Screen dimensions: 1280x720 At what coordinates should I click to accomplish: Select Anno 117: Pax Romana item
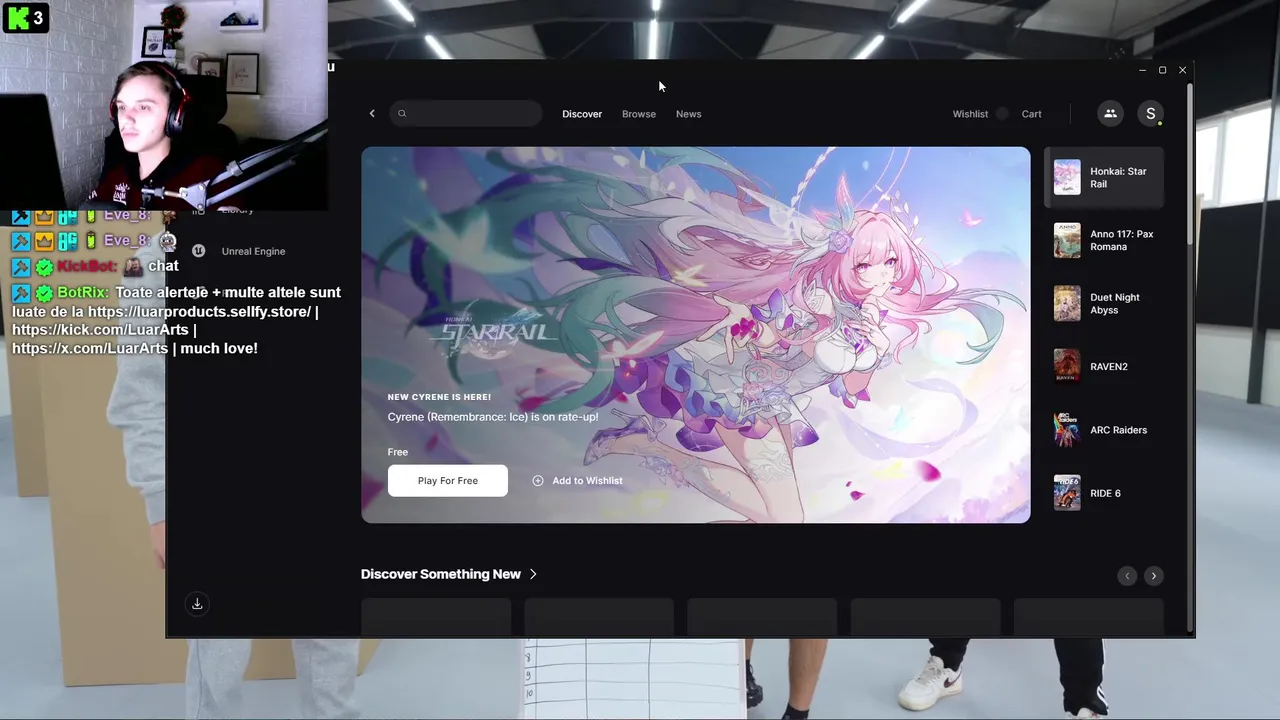tap(1104, 241)
